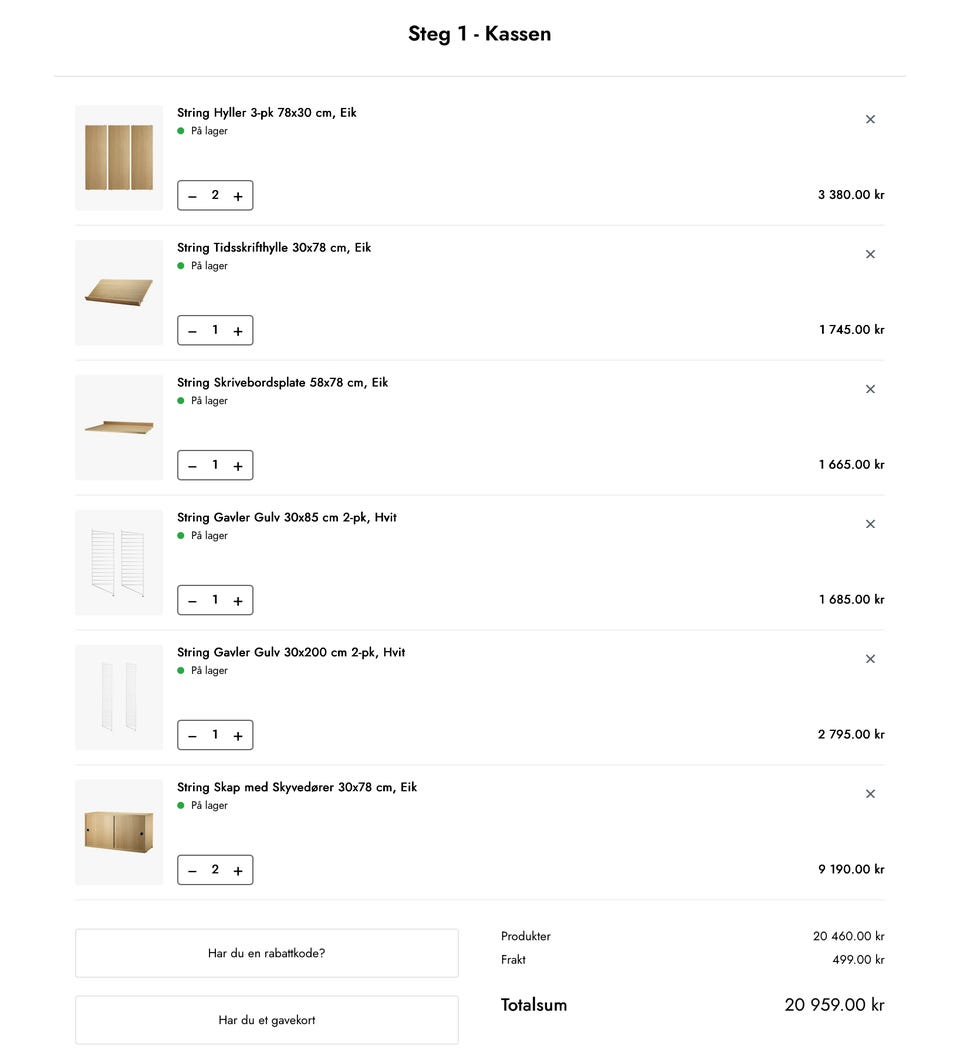
Task: Remove String Hyller 3-pk from cart
Action: 870,119
